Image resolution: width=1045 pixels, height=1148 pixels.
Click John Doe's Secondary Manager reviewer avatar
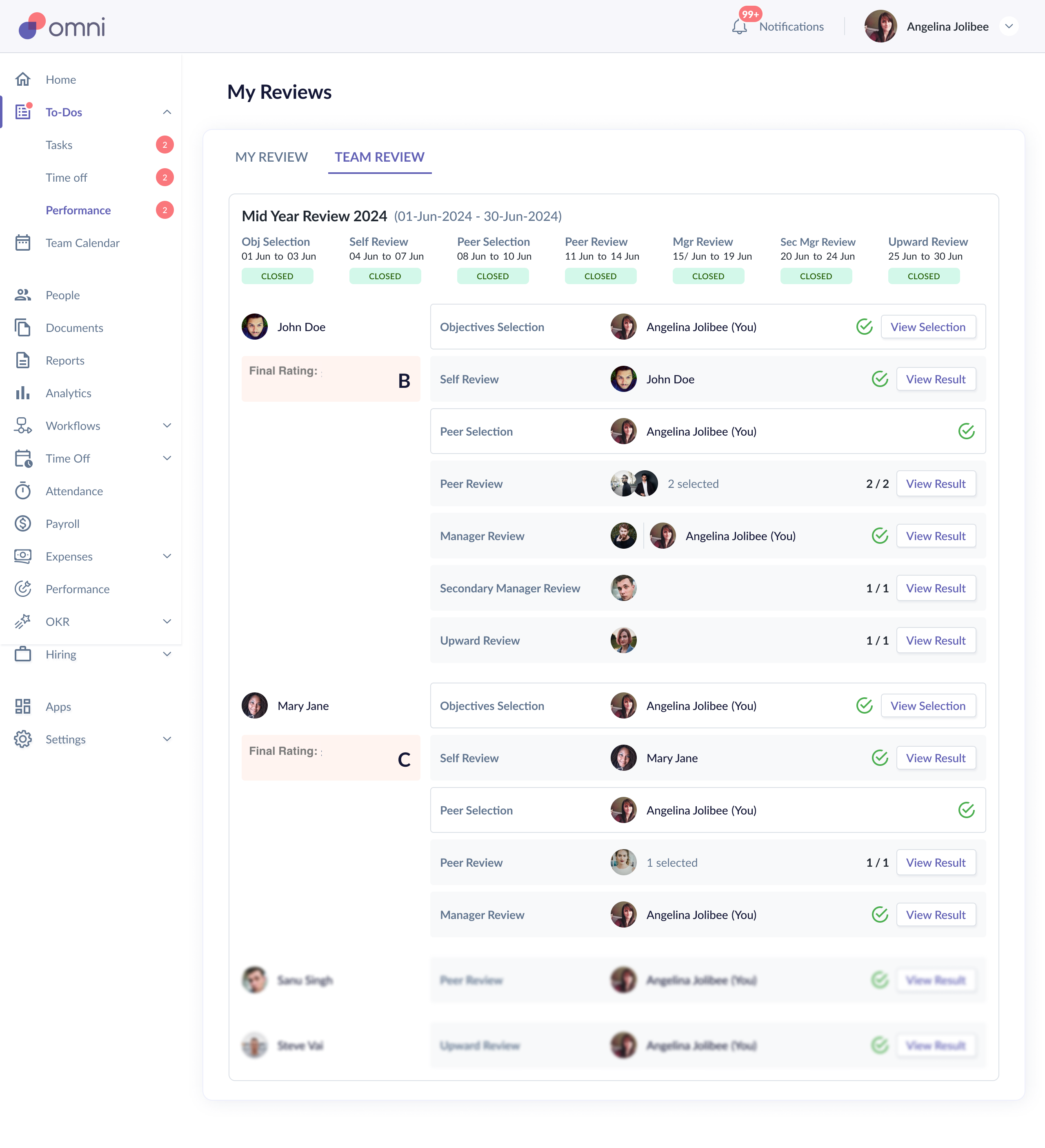(623, 587)
